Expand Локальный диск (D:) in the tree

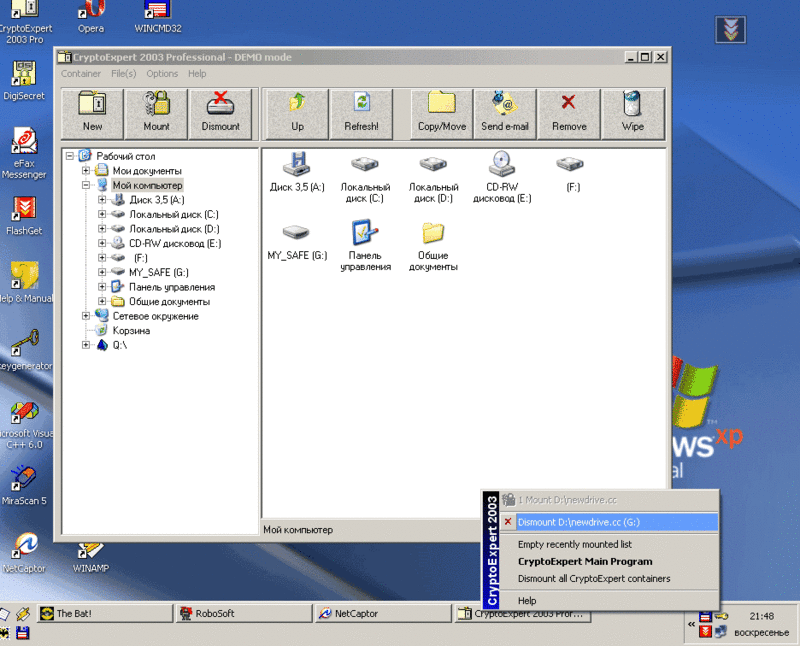coord(102,229)
